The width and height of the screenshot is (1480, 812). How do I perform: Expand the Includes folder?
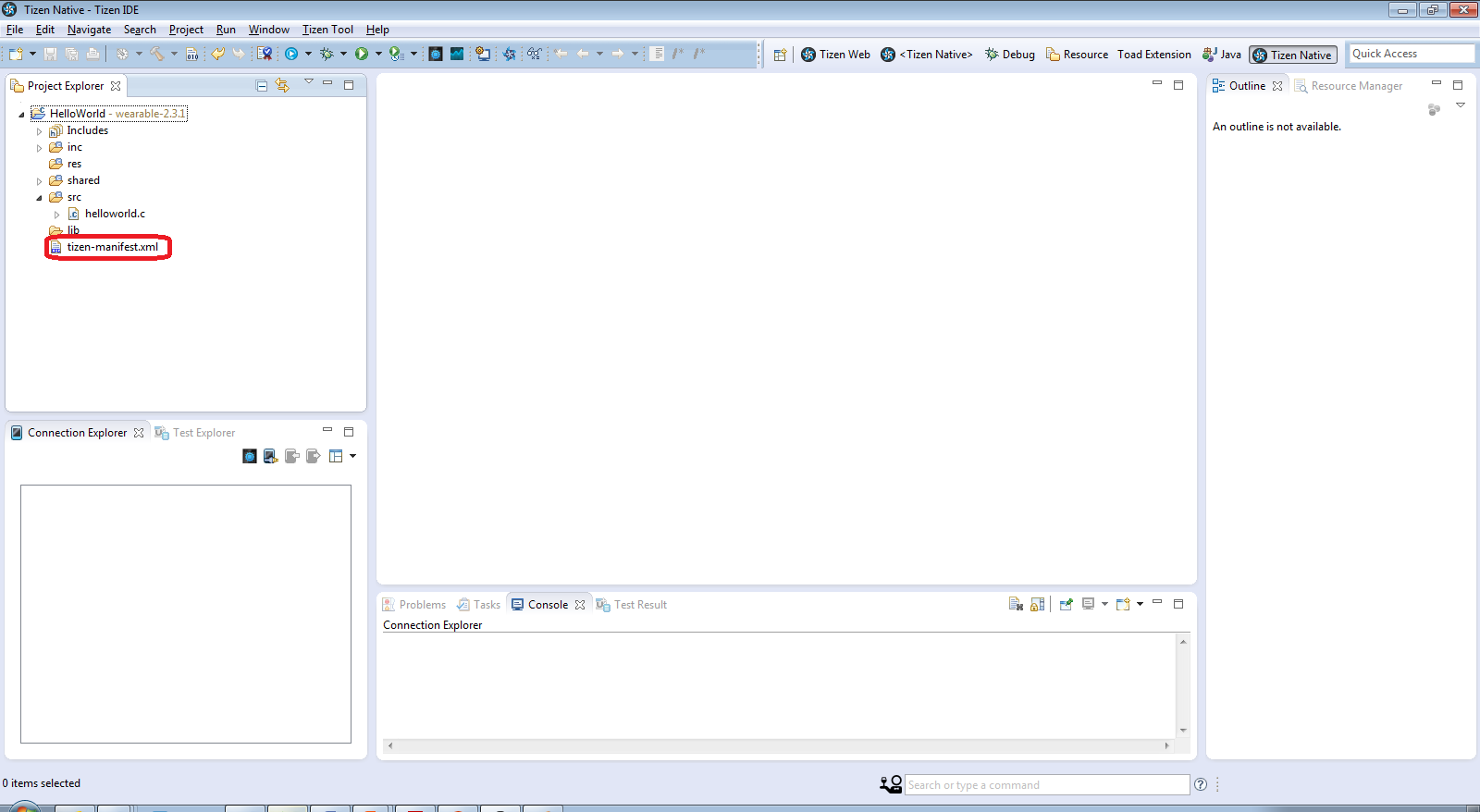click(x=39, y=131)
